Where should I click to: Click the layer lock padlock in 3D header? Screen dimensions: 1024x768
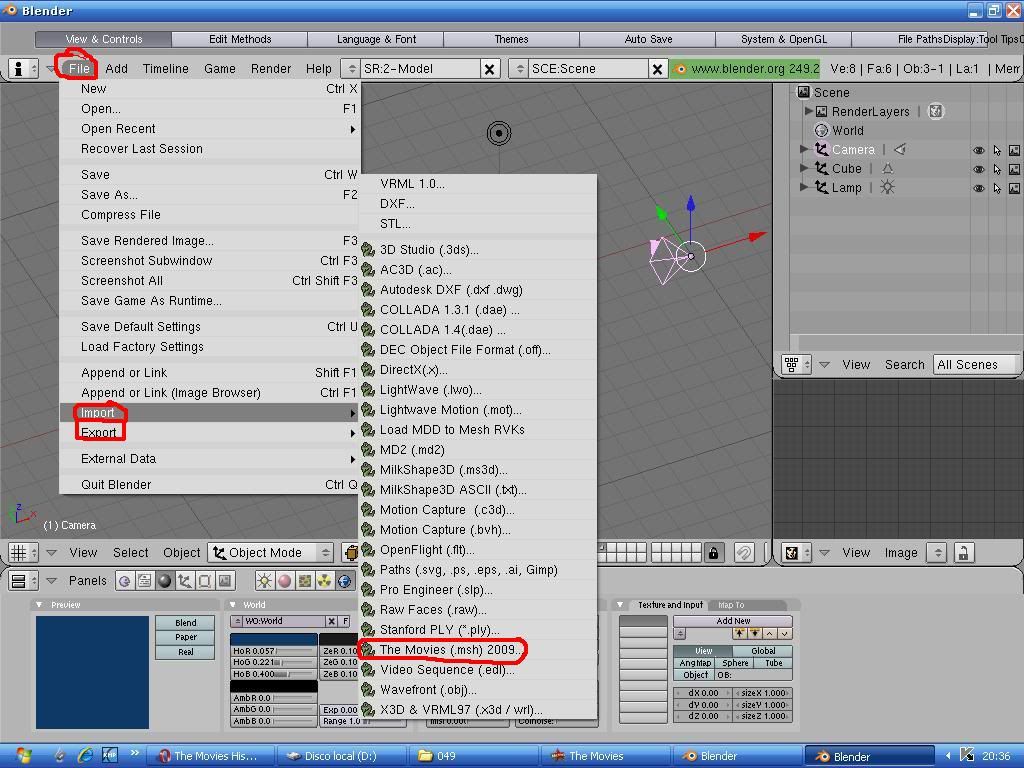click(x=714, y=553)
